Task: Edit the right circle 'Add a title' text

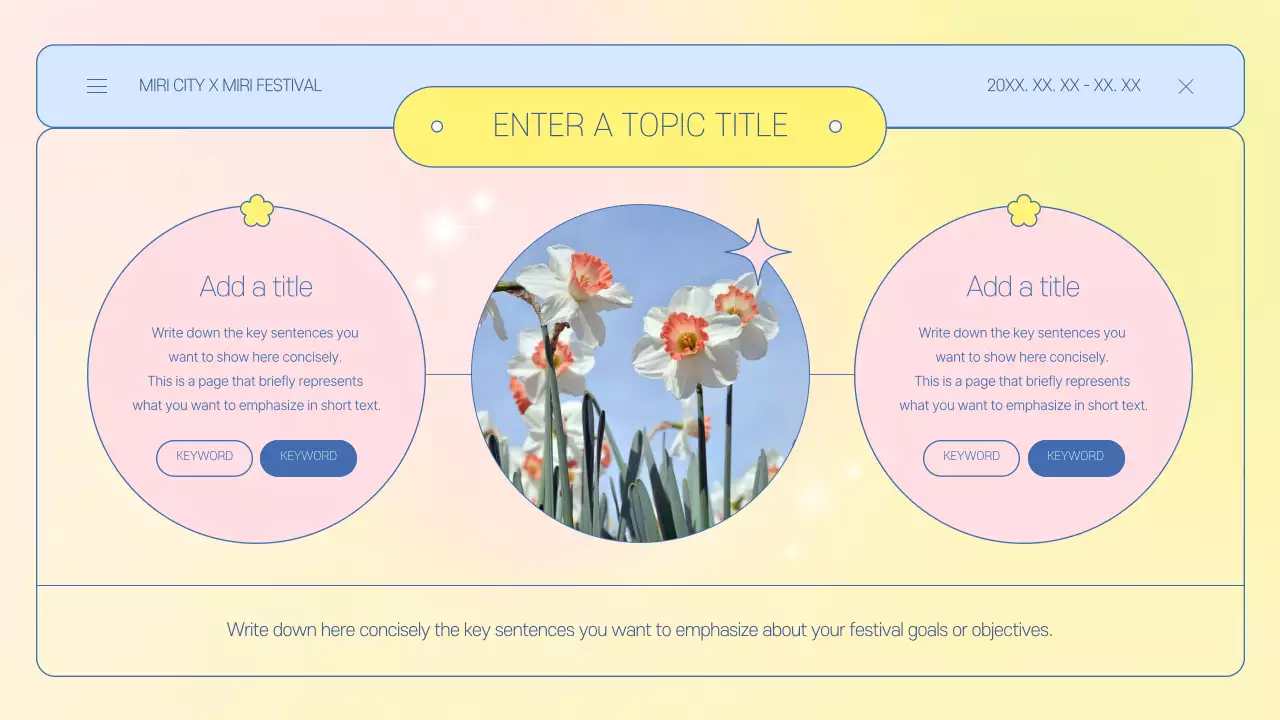Action: point(1023,287)
